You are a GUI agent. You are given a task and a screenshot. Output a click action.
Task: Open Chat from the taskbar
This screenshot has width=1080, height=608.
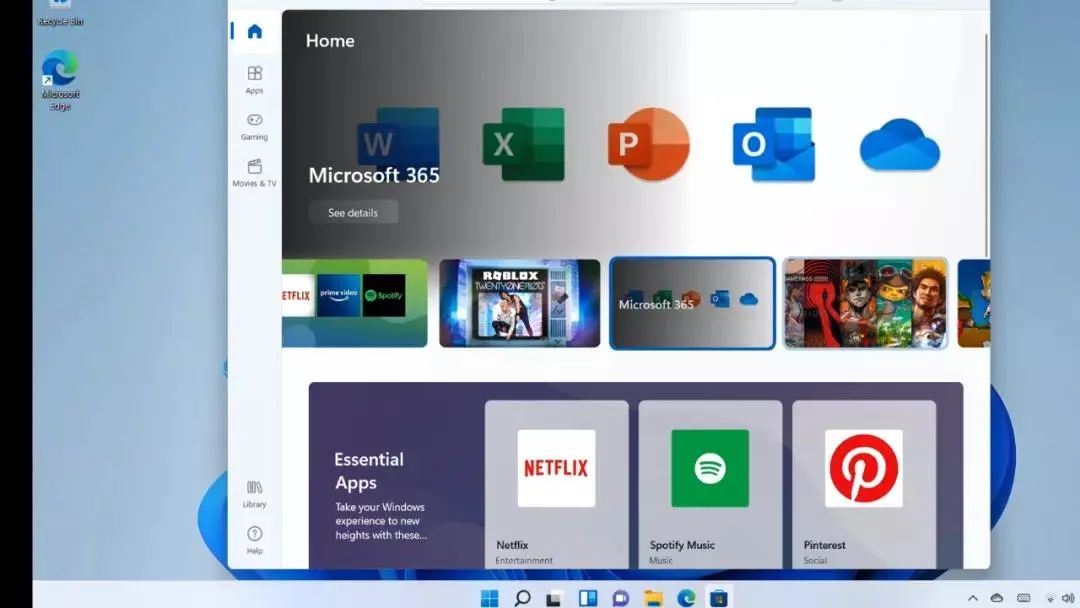619,597
